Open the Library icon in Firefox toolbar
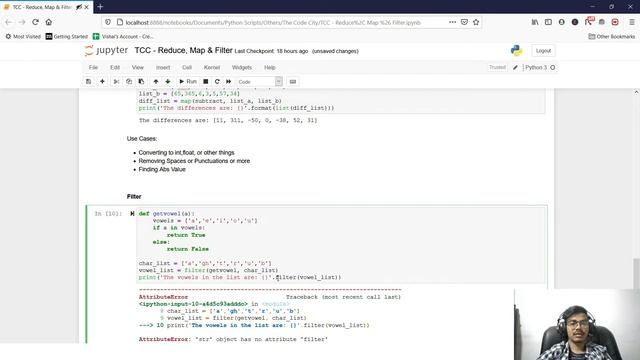Viewport: 640px width, 360px height. pos(535,22)
